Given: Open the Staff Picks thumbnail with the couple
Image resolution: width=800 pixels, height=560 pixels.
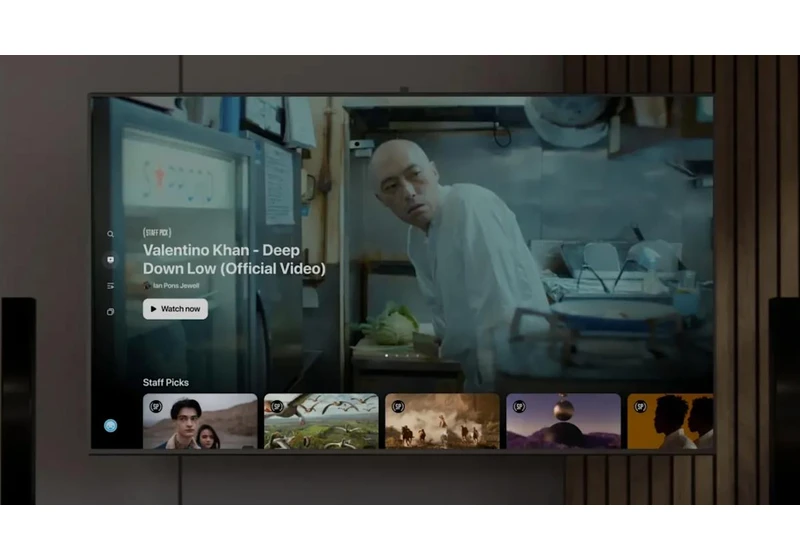Looking at the screenshot, I should 200,421.
